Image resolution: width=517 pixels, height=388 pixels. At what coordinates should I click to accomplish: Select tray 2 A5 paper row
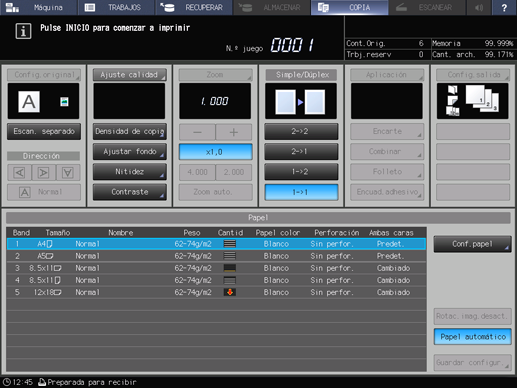216,256
